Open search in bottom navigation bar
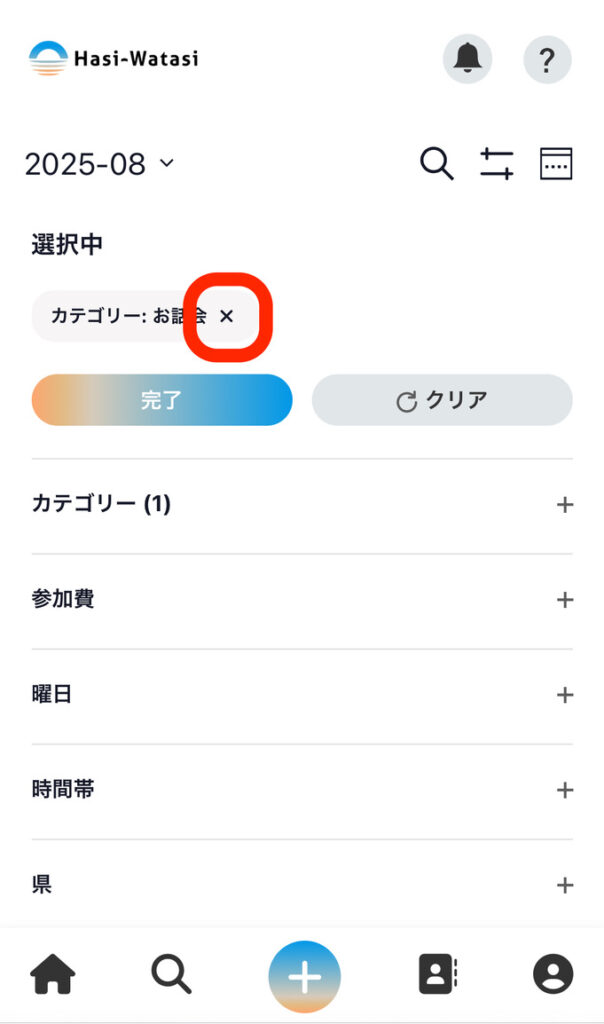604x1024 pixels. pos(171,974)
